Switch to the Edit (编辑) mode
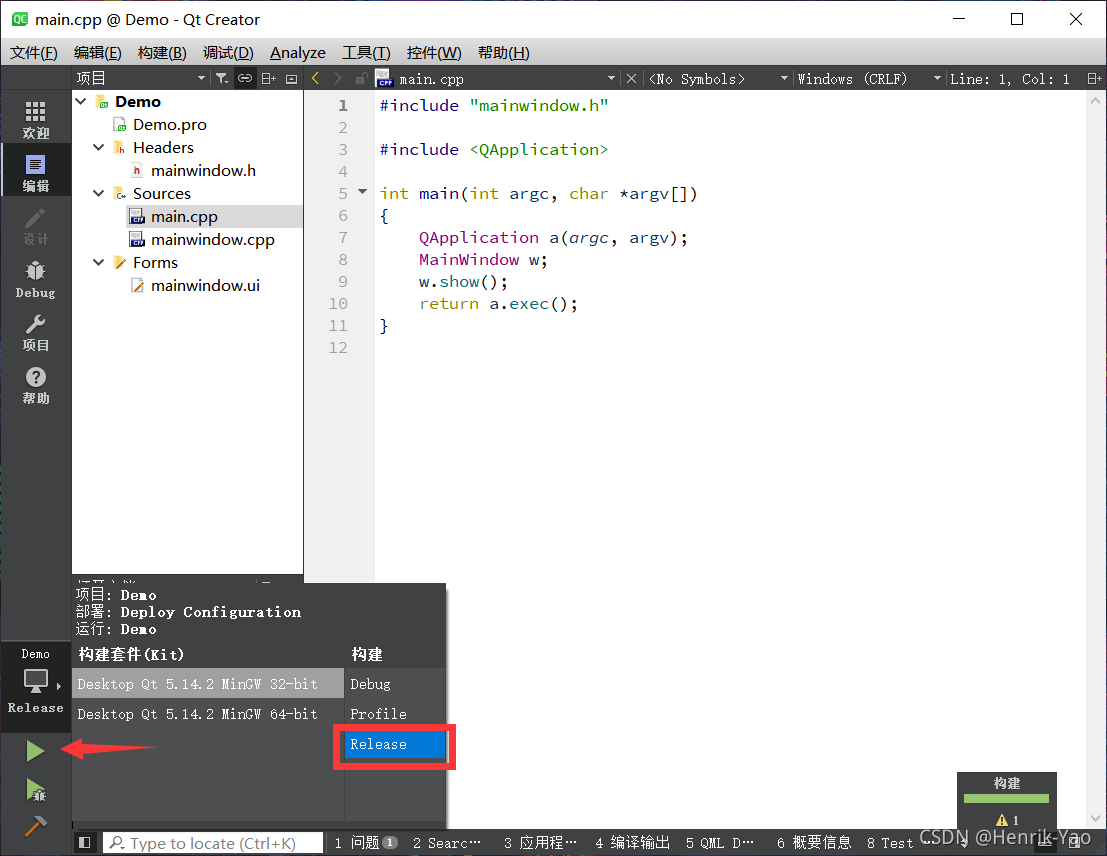The height and width of the screenshot is (856, 1107). click(x=35, y=172)
